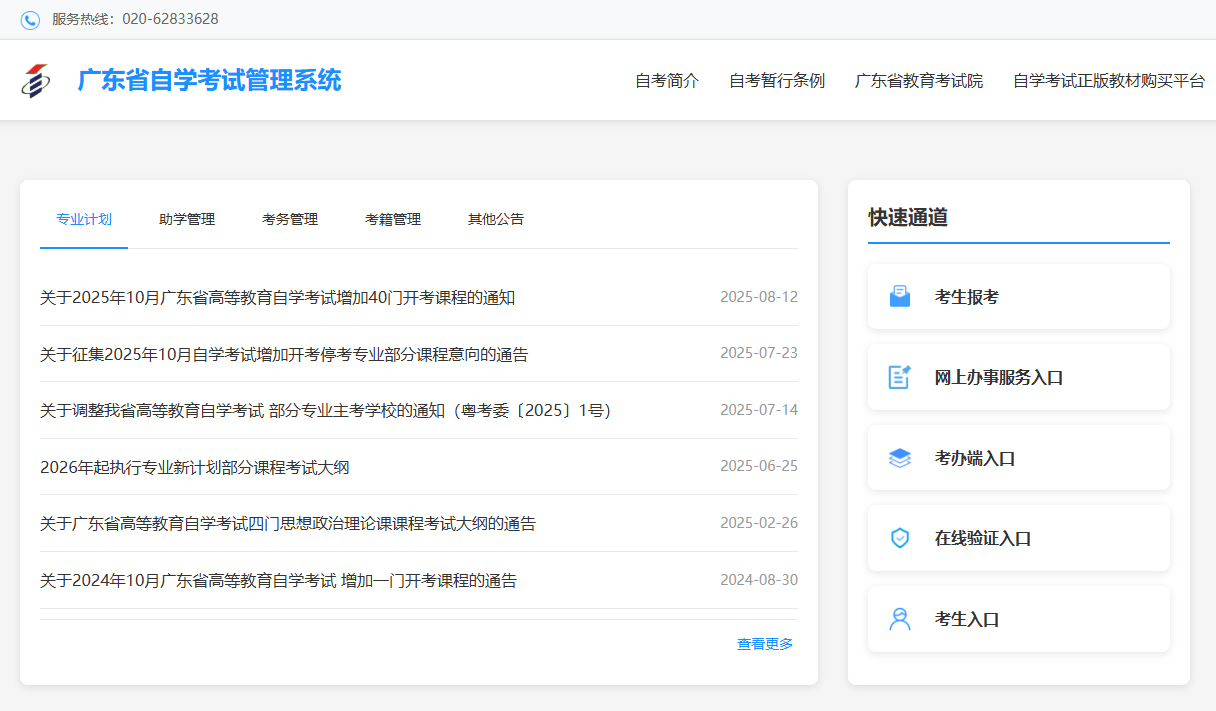Viewport: 1216px width, 711px height.
Task: Click the 考生报考 inbox icon
Action: pyautogui.click(x=900, y=297)
